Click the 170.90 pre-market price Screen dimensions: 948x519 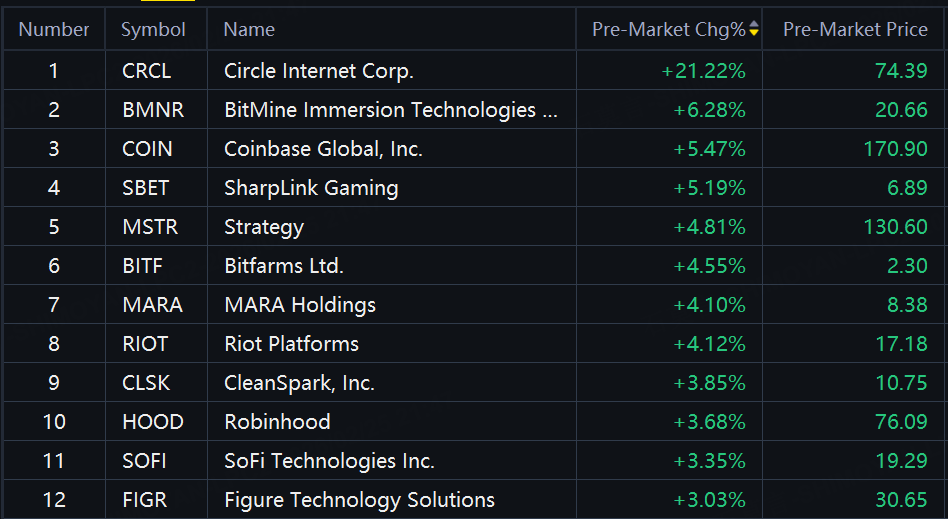pos(895,149)
